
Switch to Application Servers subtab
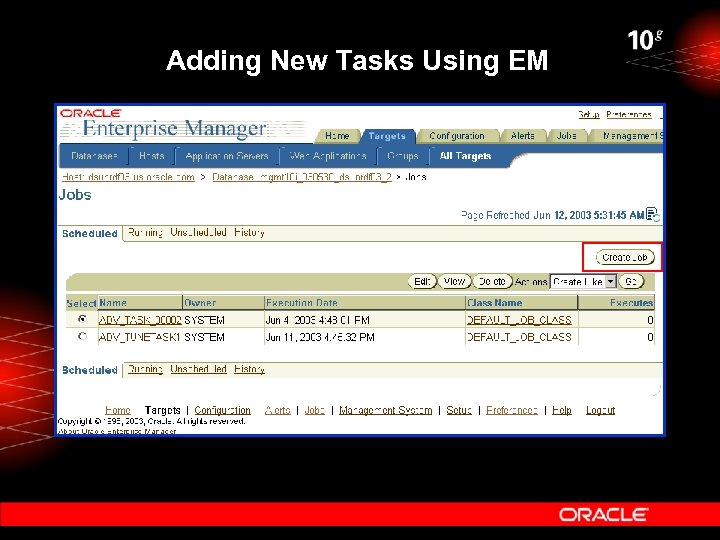[x=227, y=156]
